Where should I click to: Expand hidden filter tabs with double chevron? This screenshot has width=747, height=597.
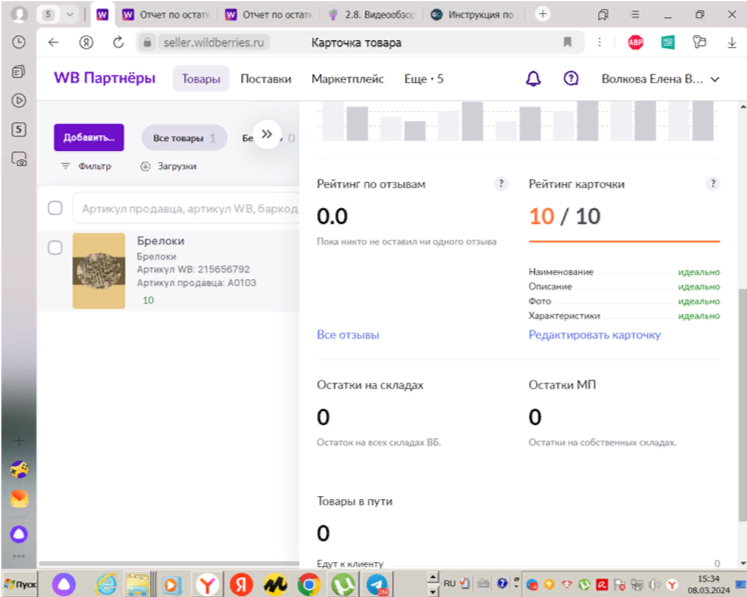pyautogui.click(x=267, y=134)
